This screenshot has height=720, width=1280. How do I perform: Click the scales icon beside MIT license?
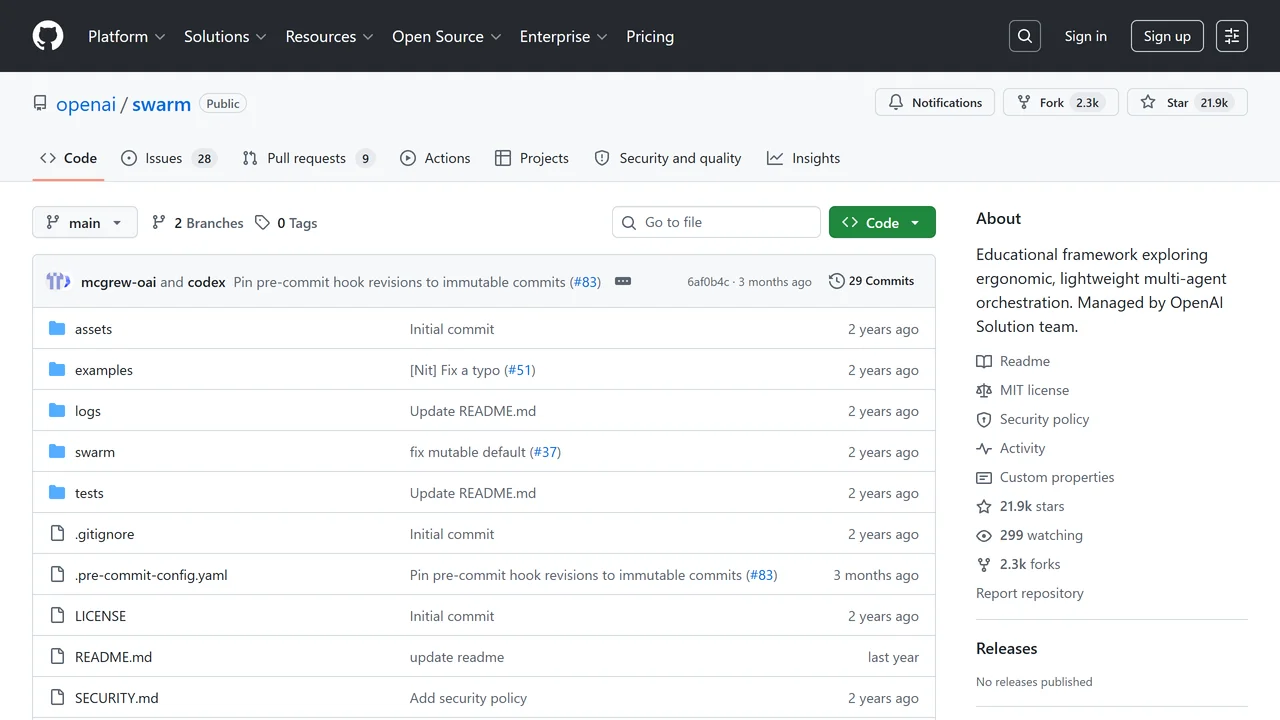pos(984,390)
